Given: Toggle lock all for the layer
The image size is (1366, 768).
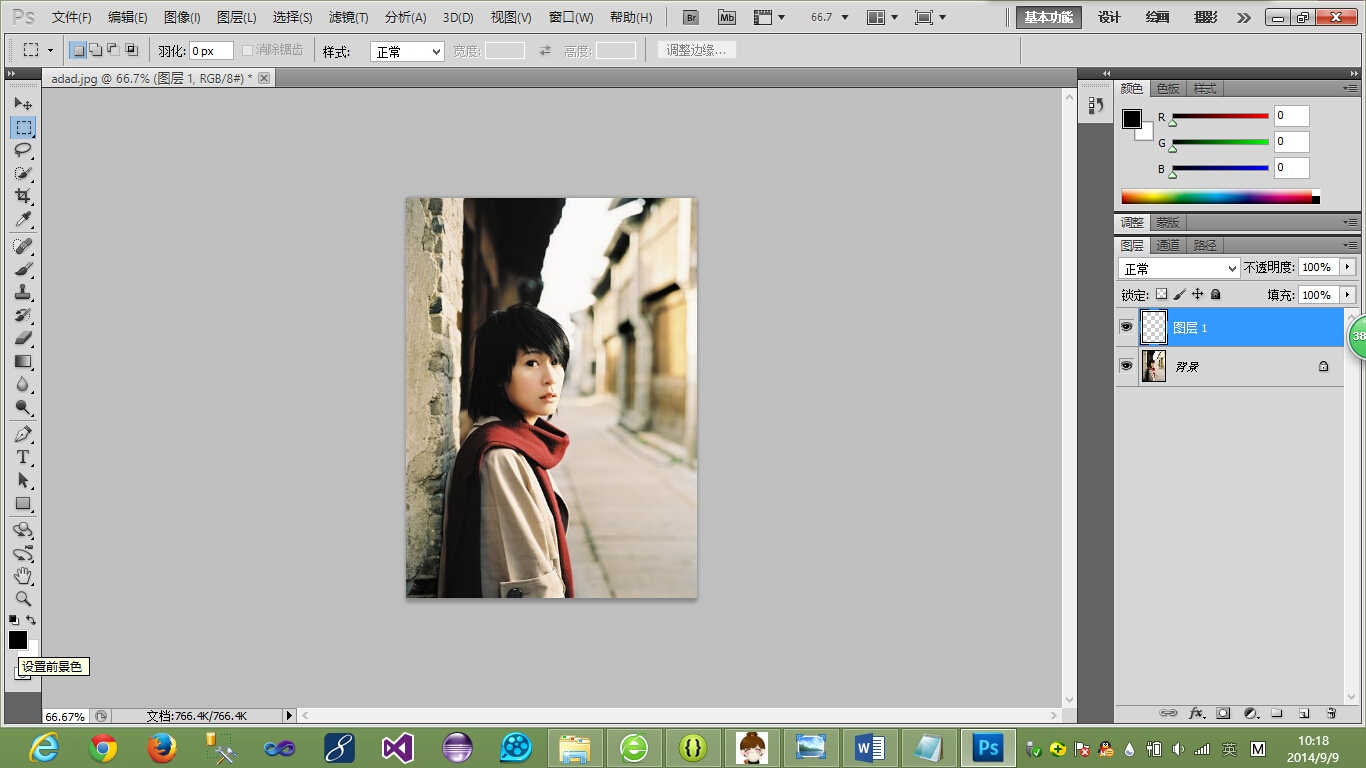Looking at the screenshot, I should [x=1216, y=295].
